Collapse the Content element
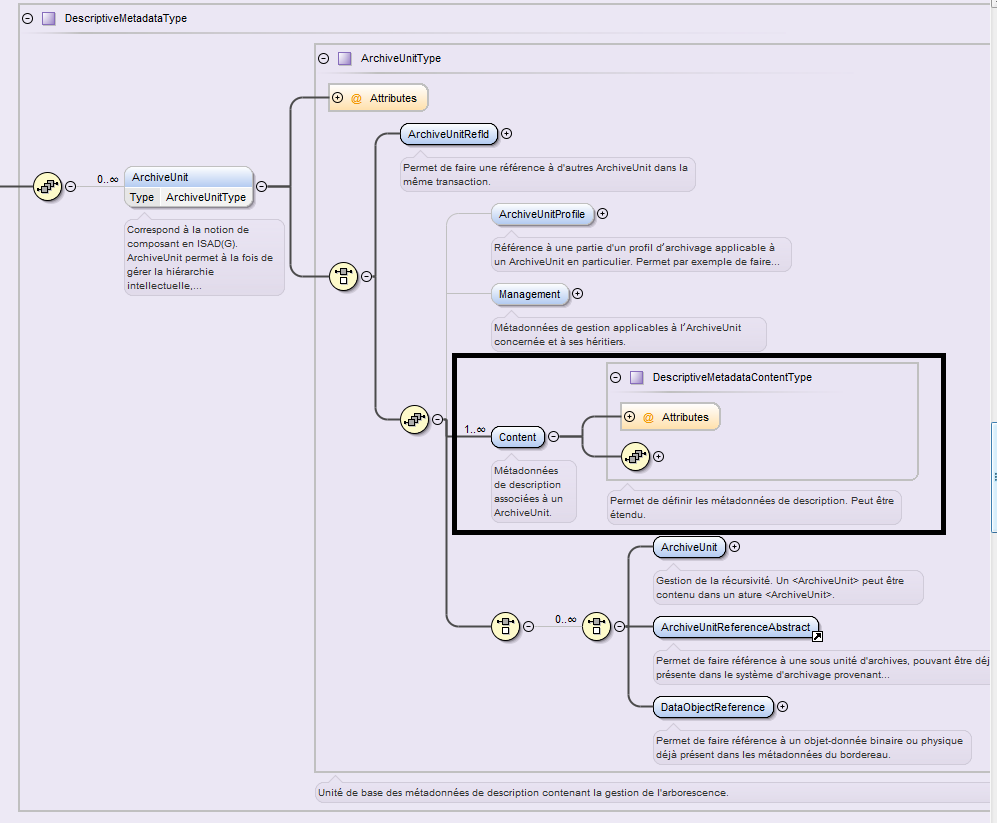997x823 pixels. click(553, 437)
